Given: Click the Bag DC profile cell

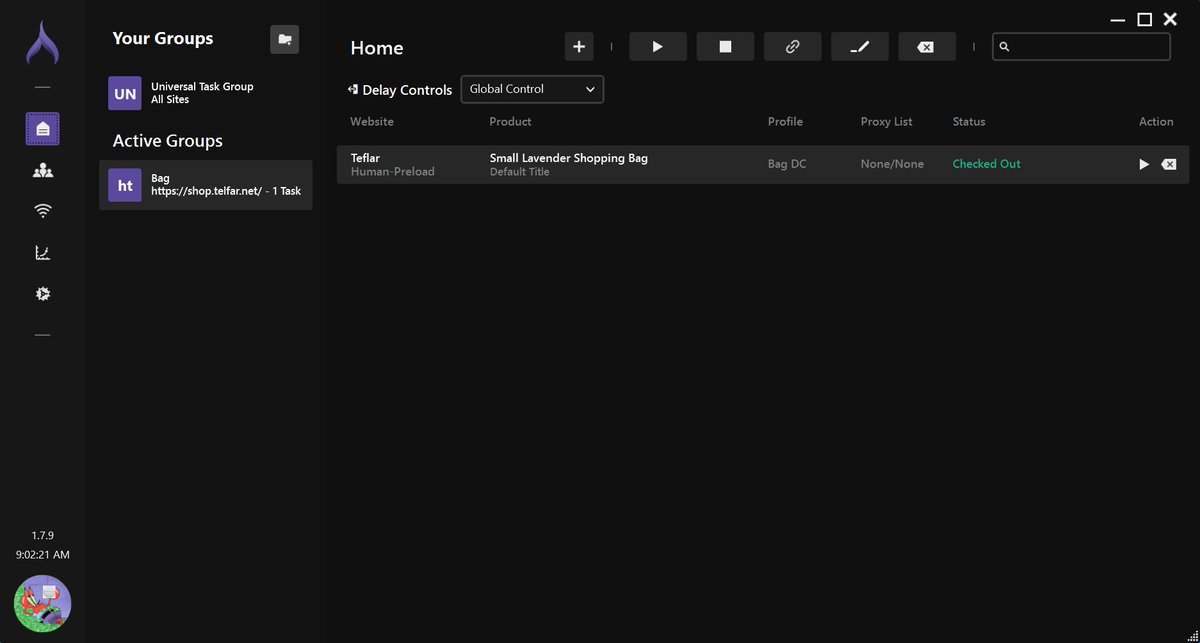Looking at the screenshot, I should [786, 164].
